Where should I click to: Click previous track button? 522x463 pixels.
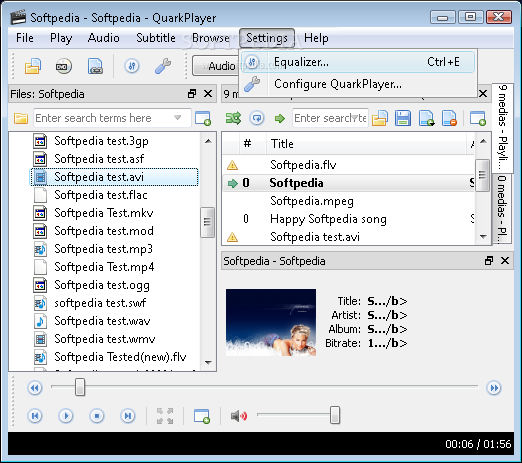click(35, 416)
